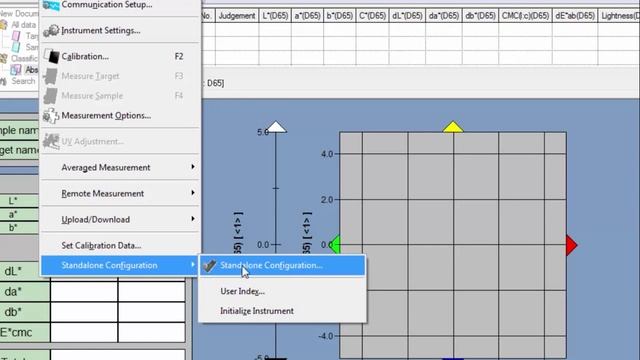
Task: Select the All data tree item
Action: tap(23, 25)
